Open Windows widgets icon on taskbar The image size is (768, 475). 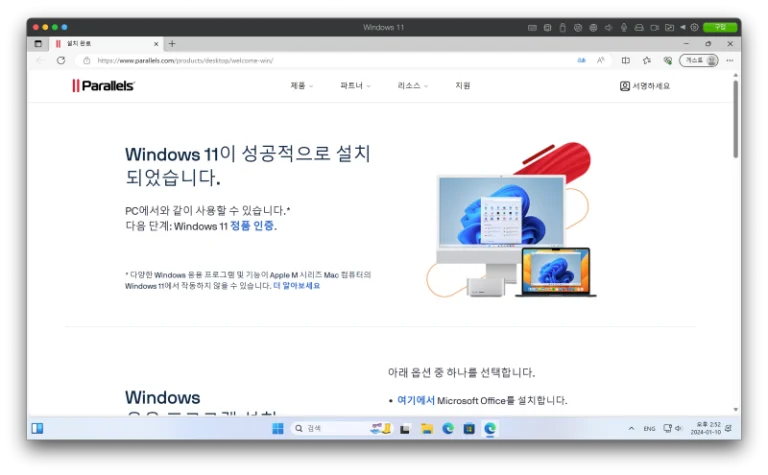[x=37, y=428]
